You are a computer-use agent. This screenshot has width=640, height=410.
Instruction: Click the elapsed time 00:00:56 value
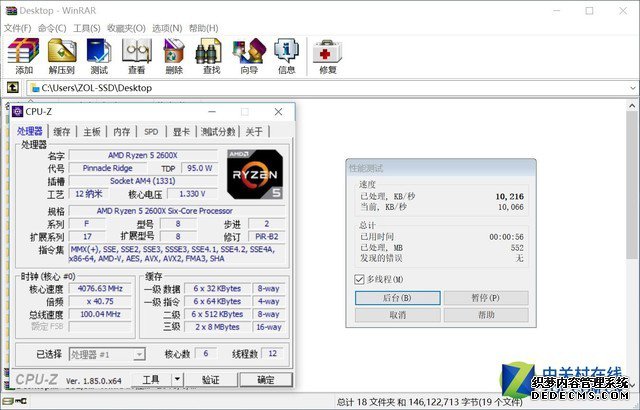tap(506, 237)
